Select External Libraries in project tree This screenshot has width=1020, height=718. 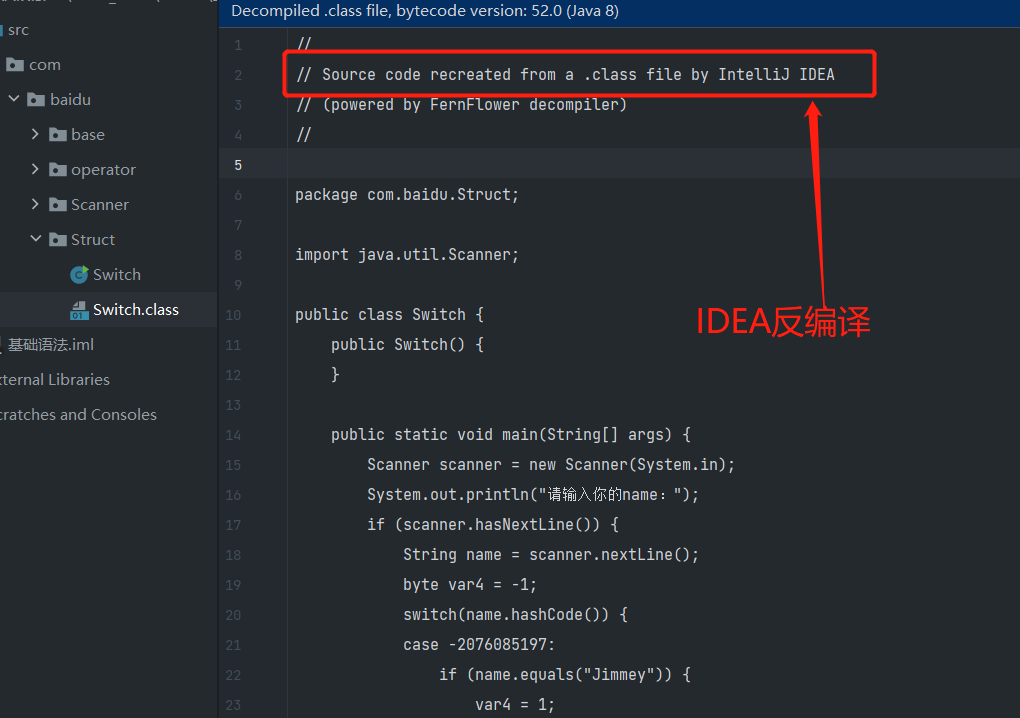pos(55,380)
